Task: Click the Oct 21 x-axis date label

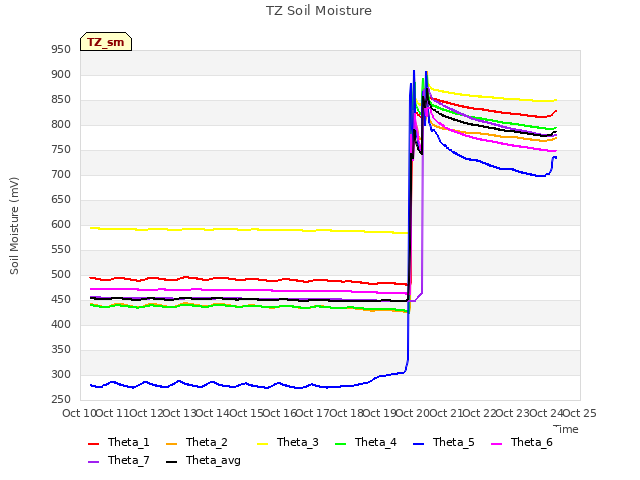Action: click(x=446, y=413)
